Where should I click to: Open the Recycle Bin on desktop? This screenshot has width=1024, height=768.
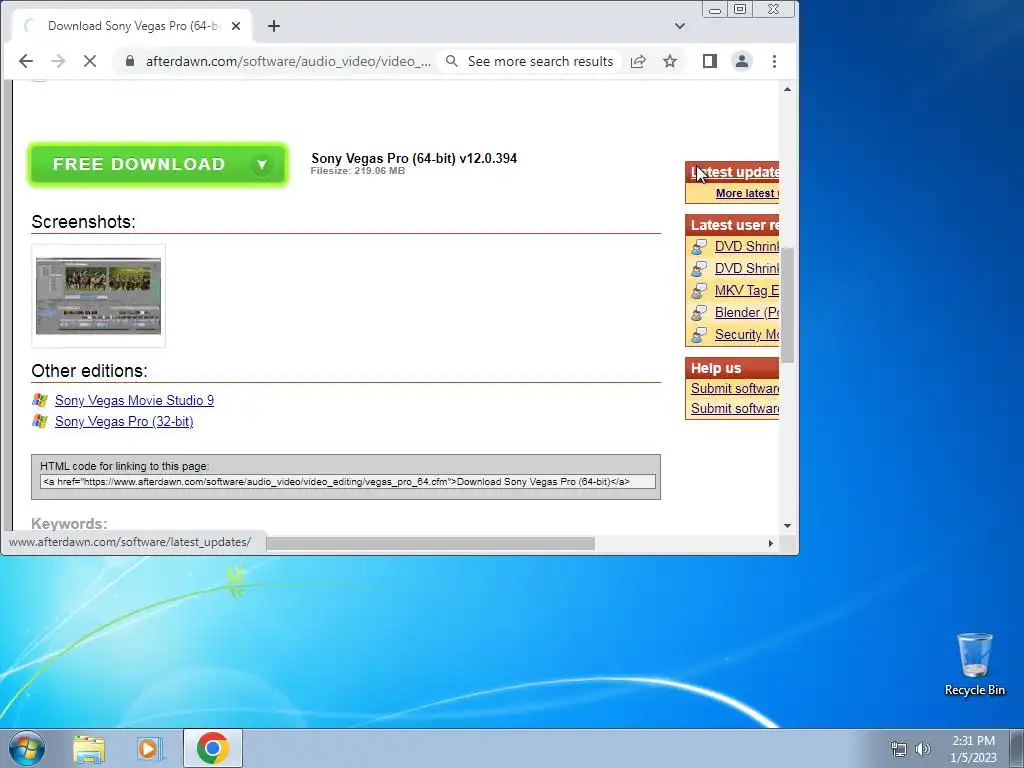974,664
